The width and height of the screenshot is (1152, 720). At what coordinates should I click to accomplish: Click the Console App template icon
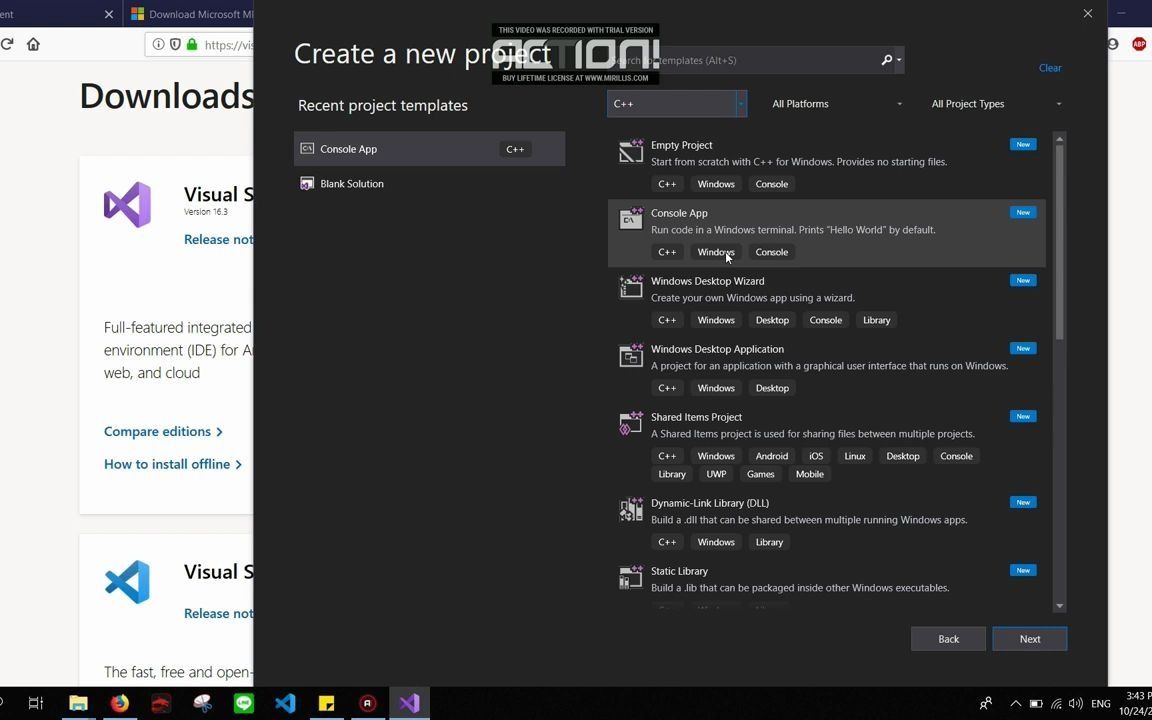click(x=631, y=219)
